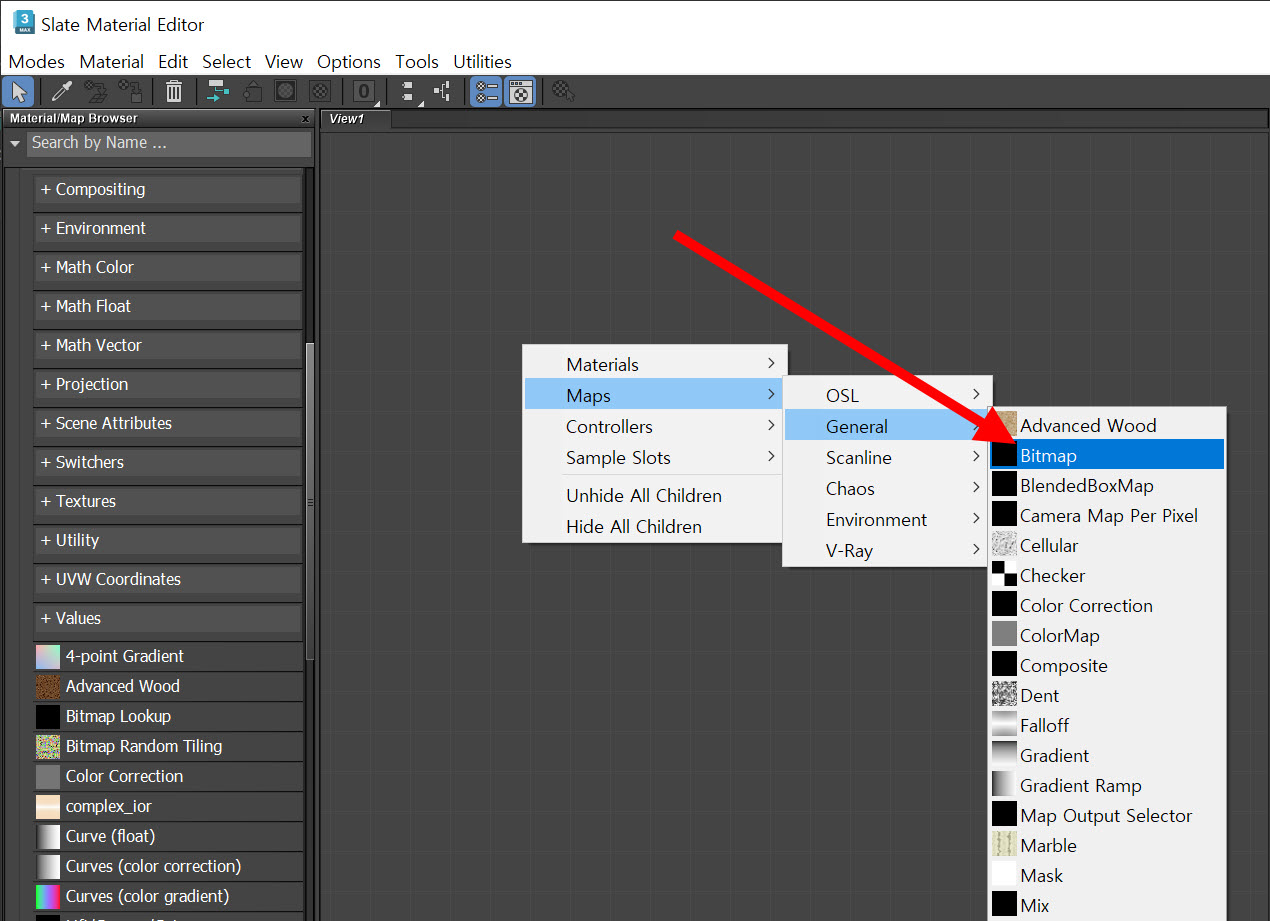The height and width of the screenshot is (921, 1270).
Task: Expand the UVW Coordinates group
Action: pyautogui.click(x=168, y=580)
